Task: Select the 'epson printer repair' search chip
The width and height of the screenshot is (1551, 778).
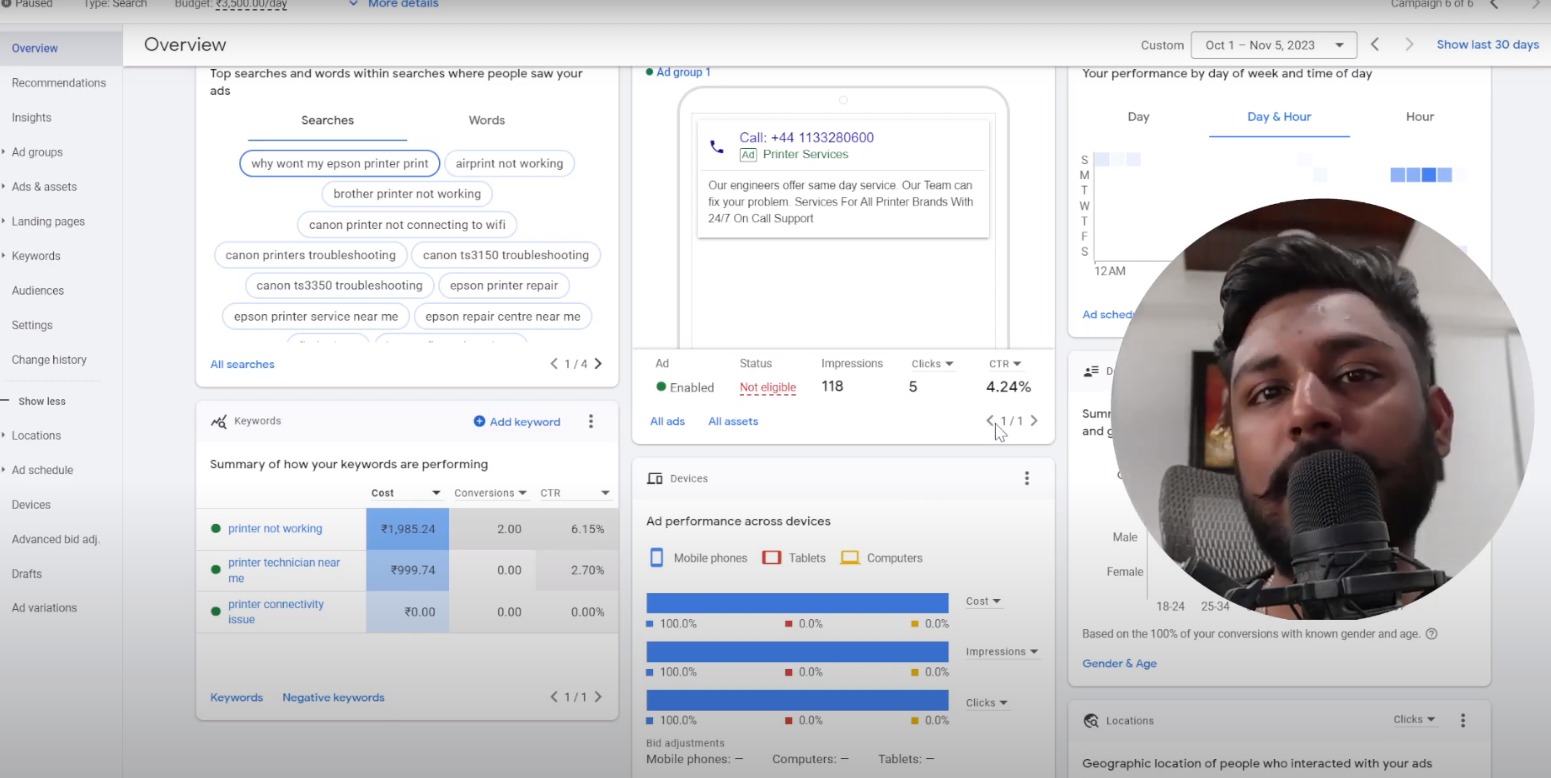Action: [x=504, y=285]
